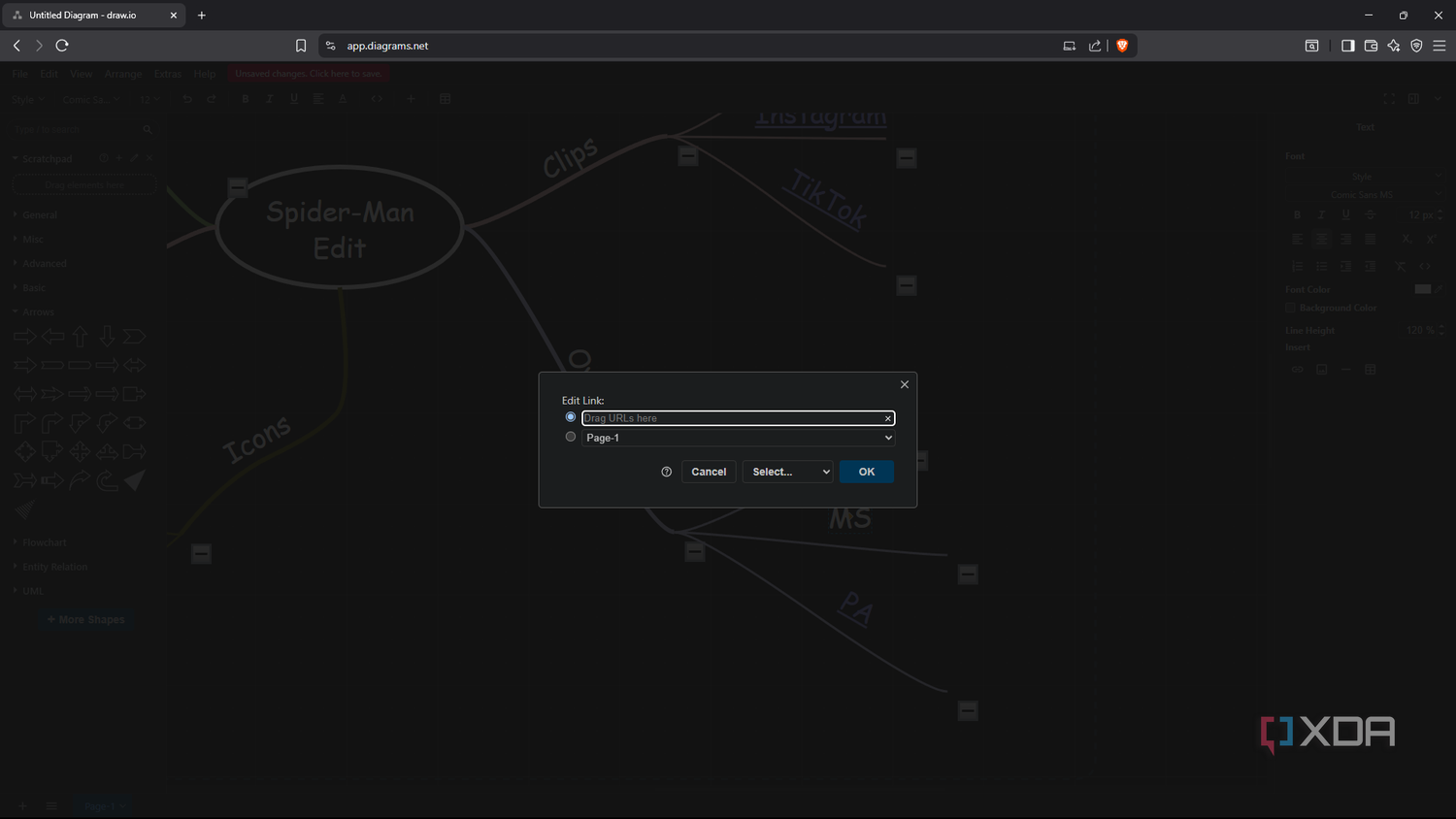1456x819 pixels.
Task: Open a new browser tab
Action: 202,16
